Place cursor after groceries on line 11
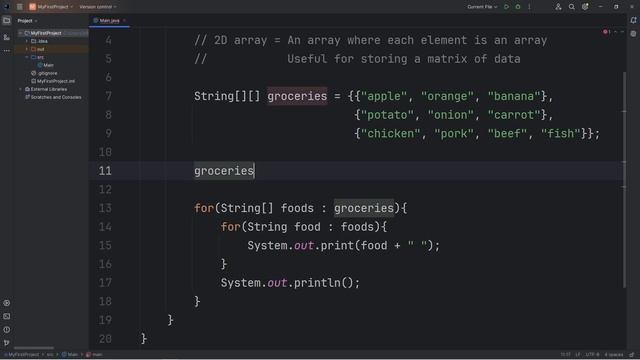This screenshot has width=640, height=360. [x=254, y=171]
